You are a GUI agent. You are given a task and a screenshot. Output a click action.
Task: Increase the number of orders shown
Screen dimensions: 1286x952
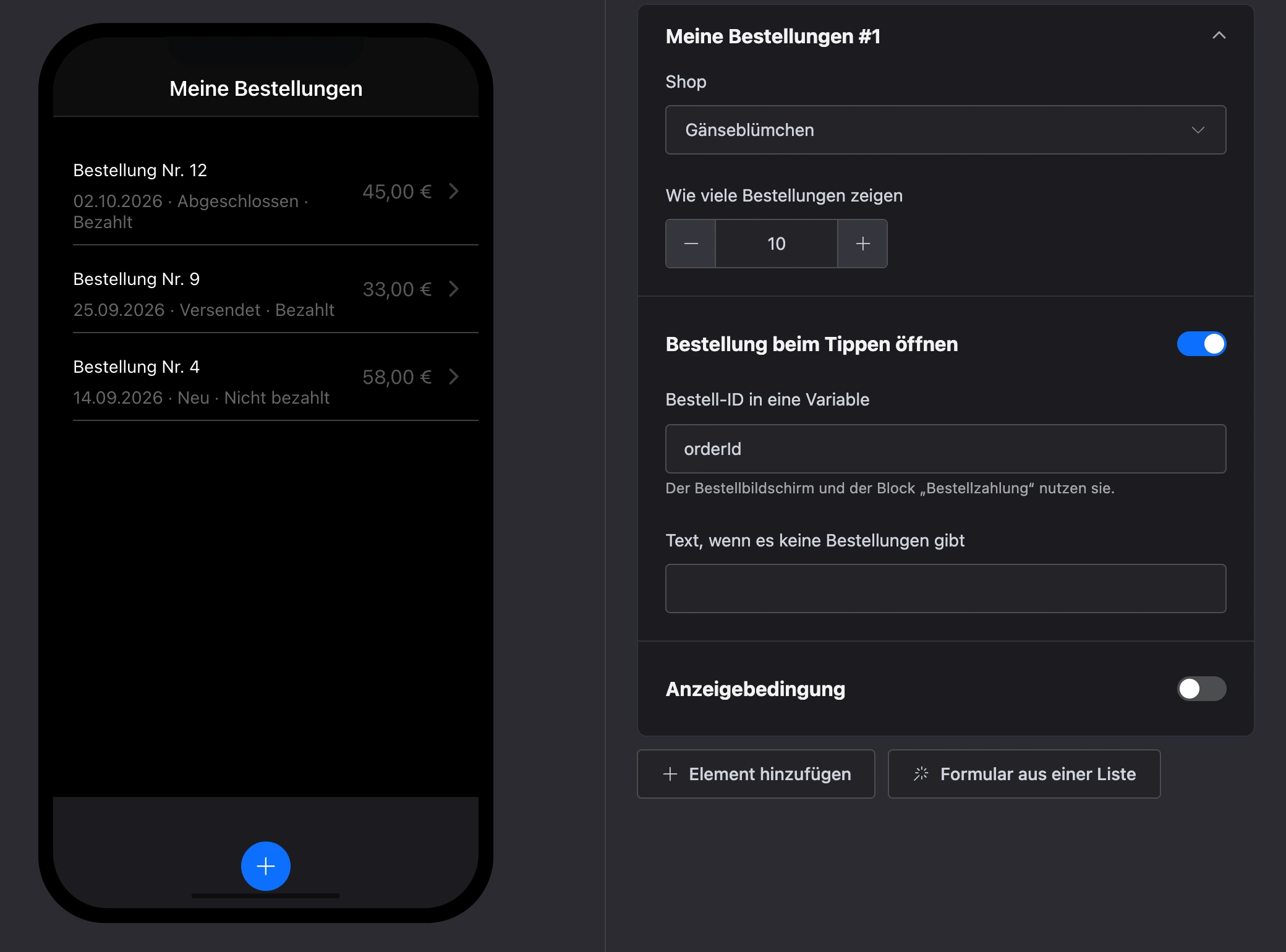862,244
